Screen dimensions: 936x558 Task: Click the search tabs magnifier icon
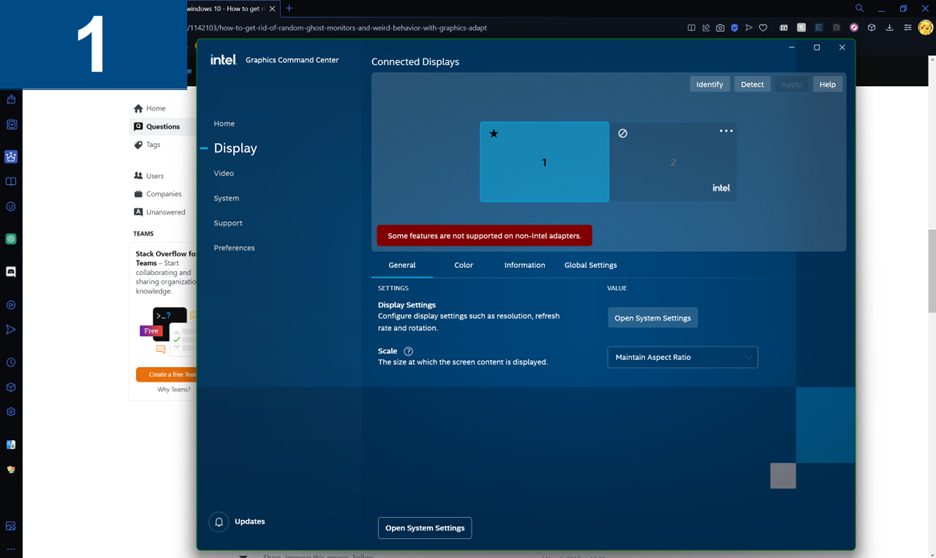point(859,8)
